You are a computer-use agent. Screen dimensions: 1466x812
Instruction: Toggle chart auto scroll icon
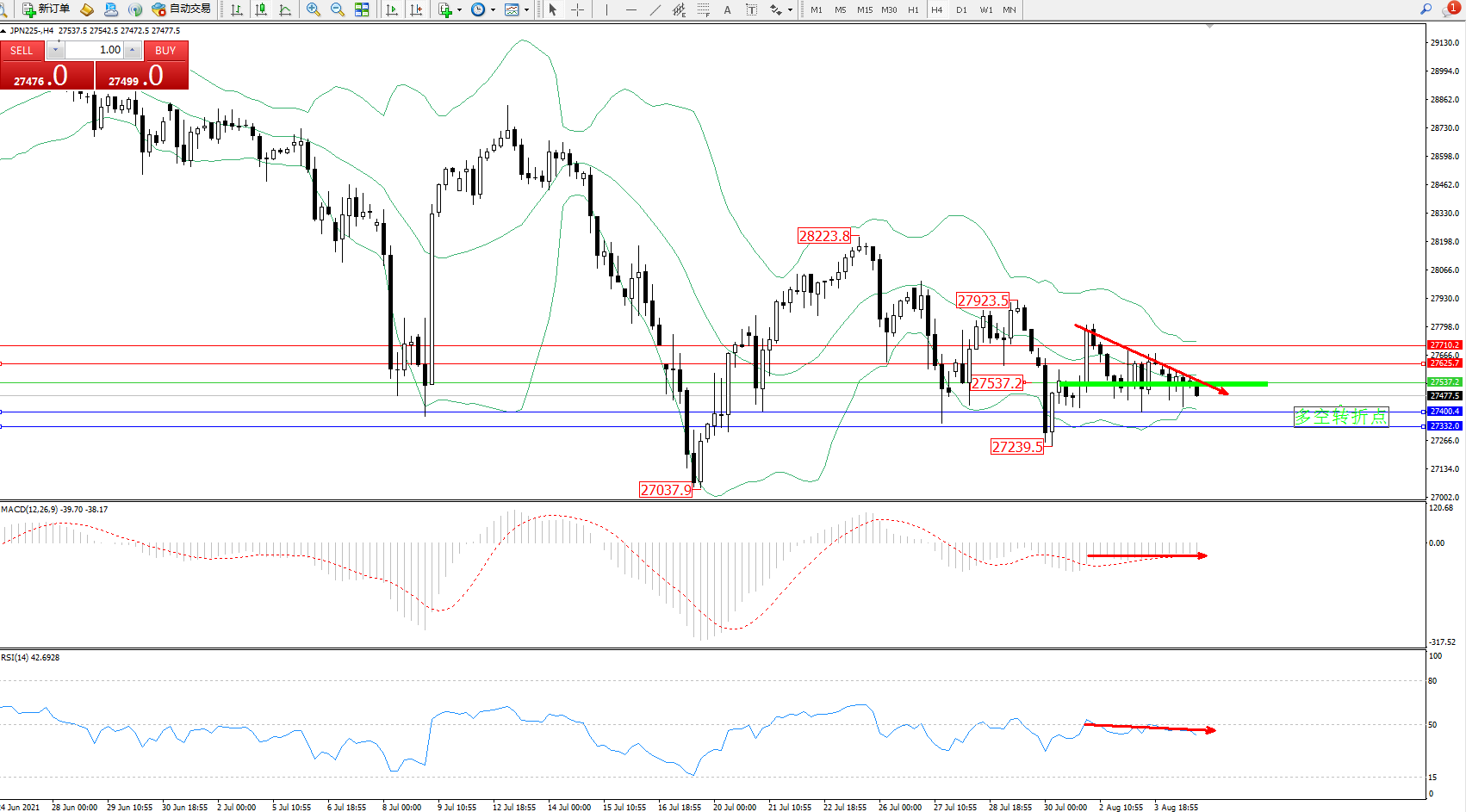point(392,9)
